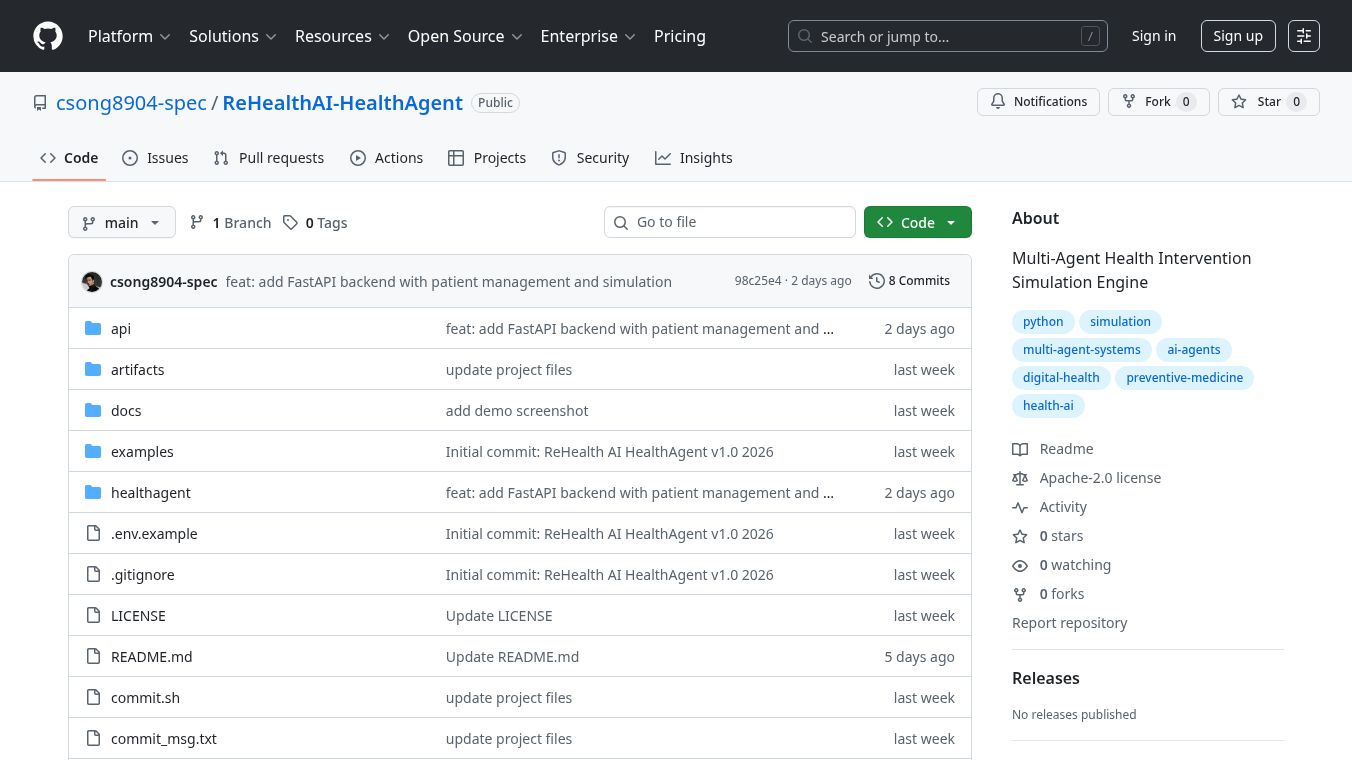Click the commit history clock icon
1352x760 pixels.
tap(876, 281)
